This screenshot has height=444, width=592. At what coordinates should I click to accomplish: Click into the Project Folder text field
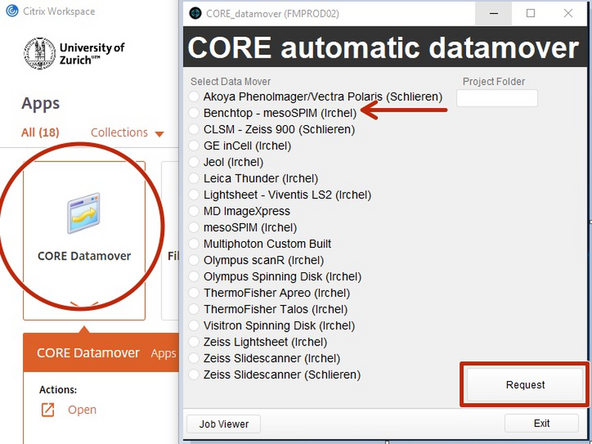coord(497,98)
